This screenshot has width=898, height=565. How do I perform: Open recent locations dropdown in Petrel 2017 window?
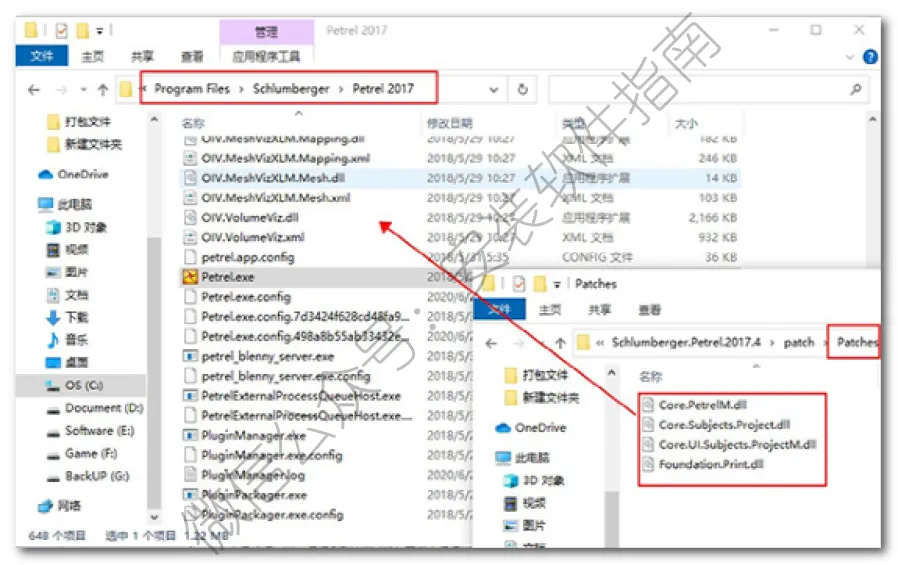click(x=84, y=89)
